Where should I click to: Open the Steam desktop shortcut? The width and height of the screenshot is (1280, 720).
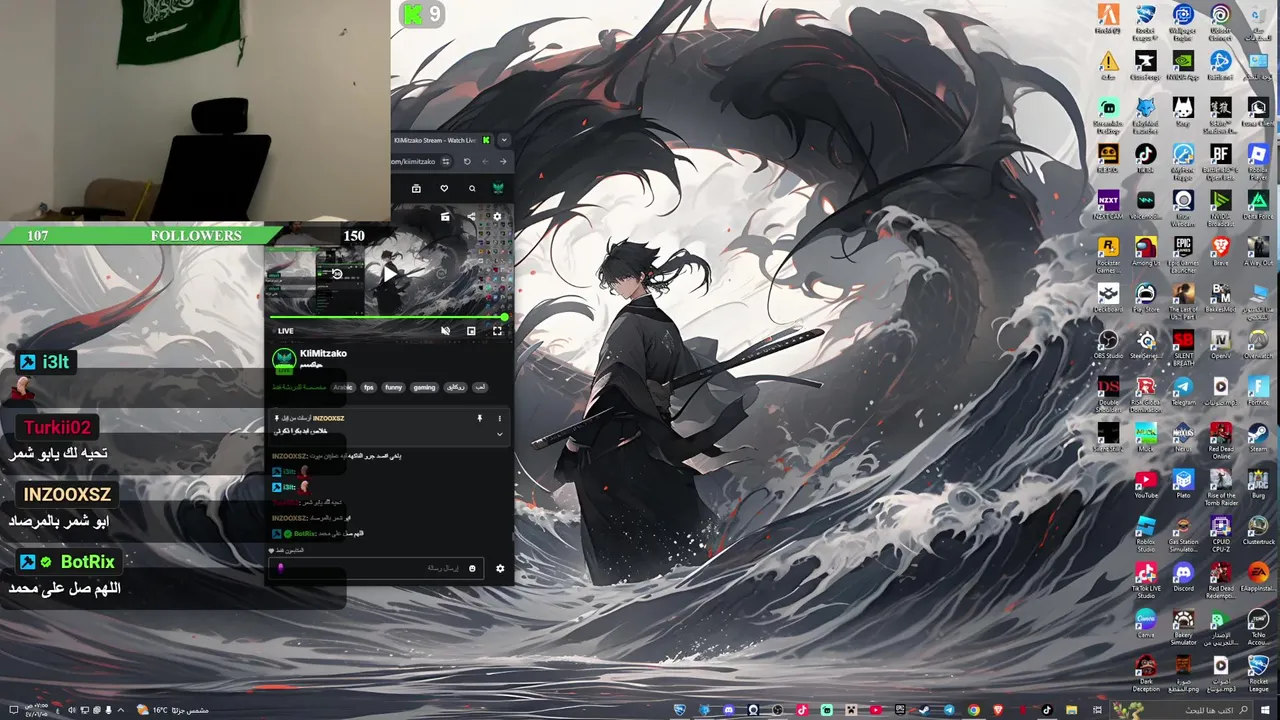click(x=1258, y=437)
